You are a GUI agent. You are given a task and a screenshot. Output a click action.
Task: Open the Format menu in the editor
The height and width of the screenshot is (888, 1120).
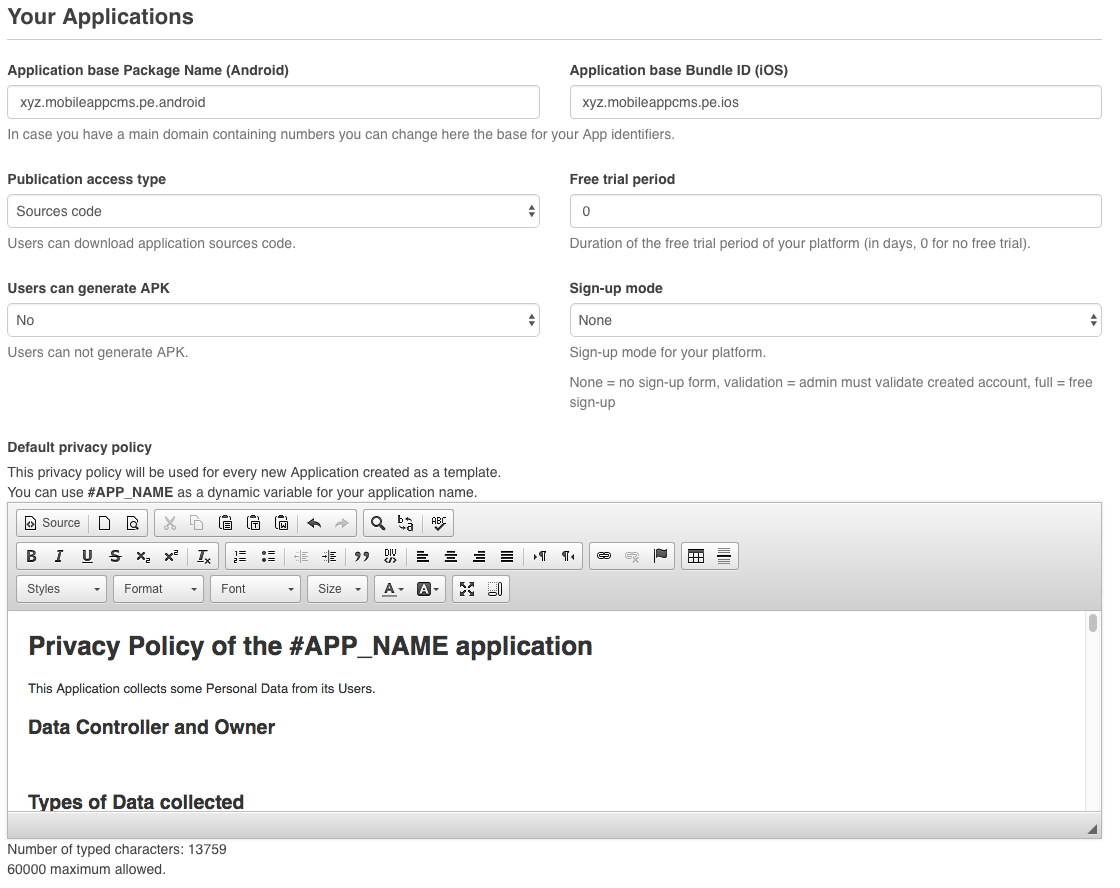(158, 589)
